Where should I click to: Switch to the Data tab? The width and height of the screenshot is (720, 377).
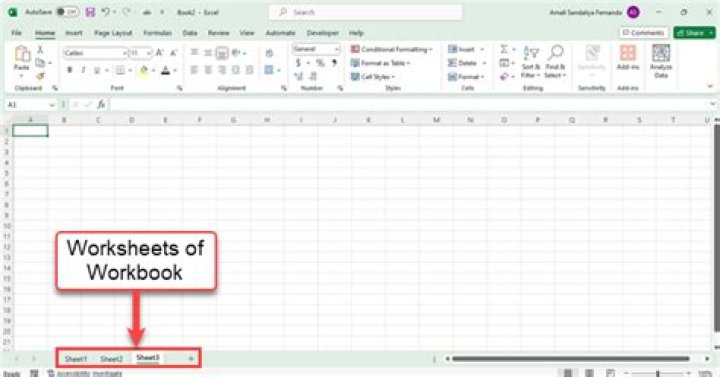tap(190, 33)
